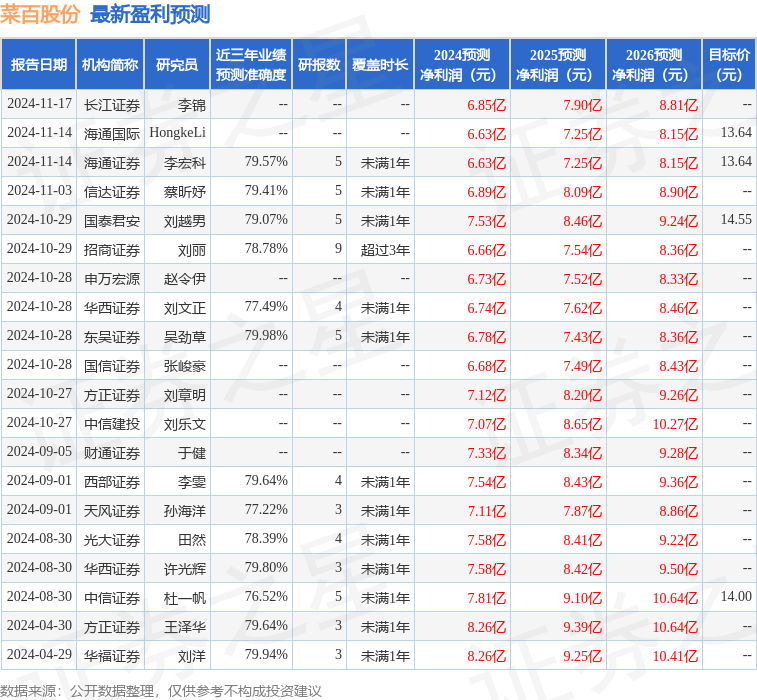Click the orange stock name before 最新盈利预测

tap(40, 14)
